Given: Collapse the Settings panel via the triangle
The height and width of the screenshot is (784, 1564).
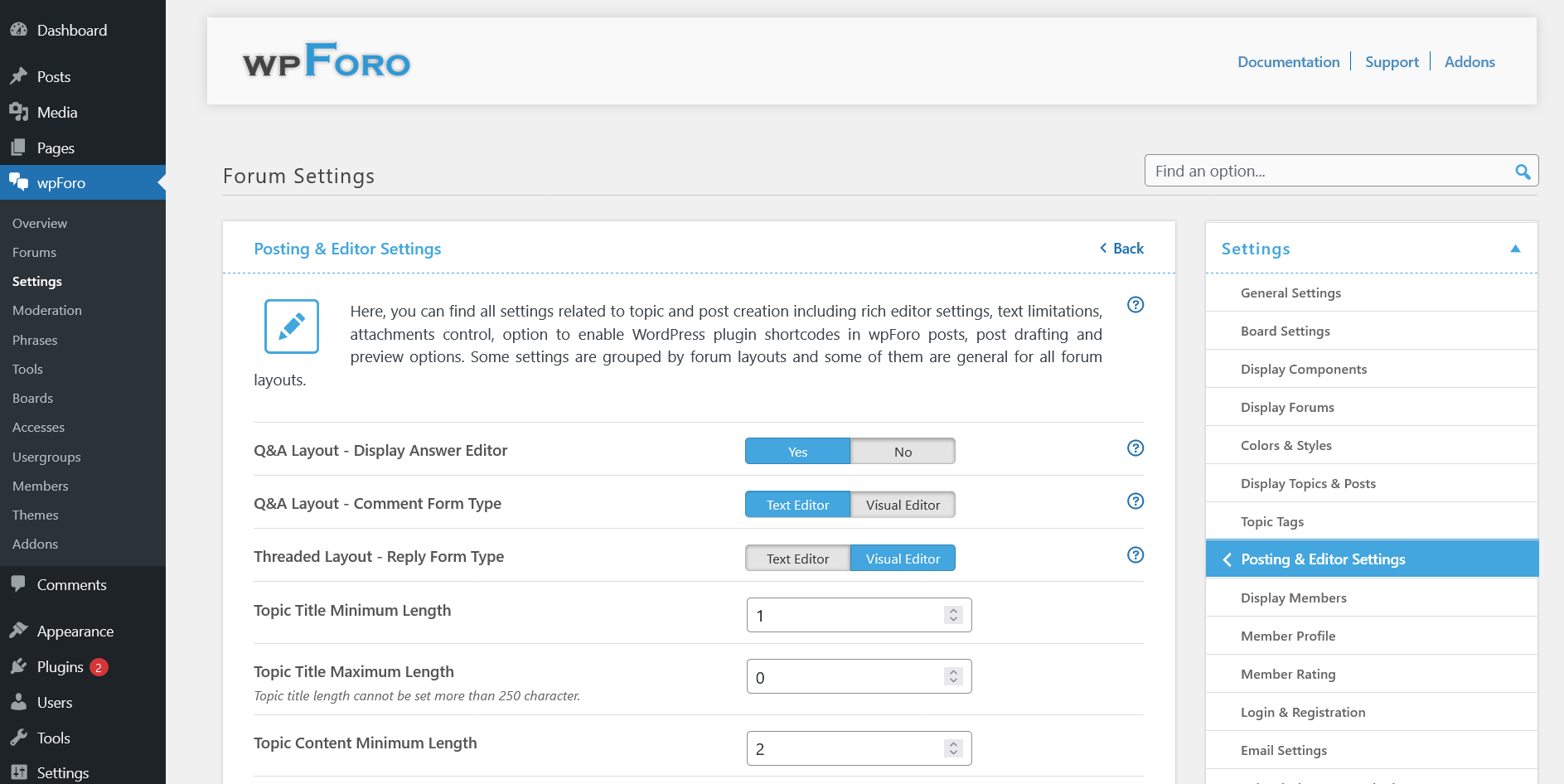Looking at the screenshot, I should click(1516, 248).
